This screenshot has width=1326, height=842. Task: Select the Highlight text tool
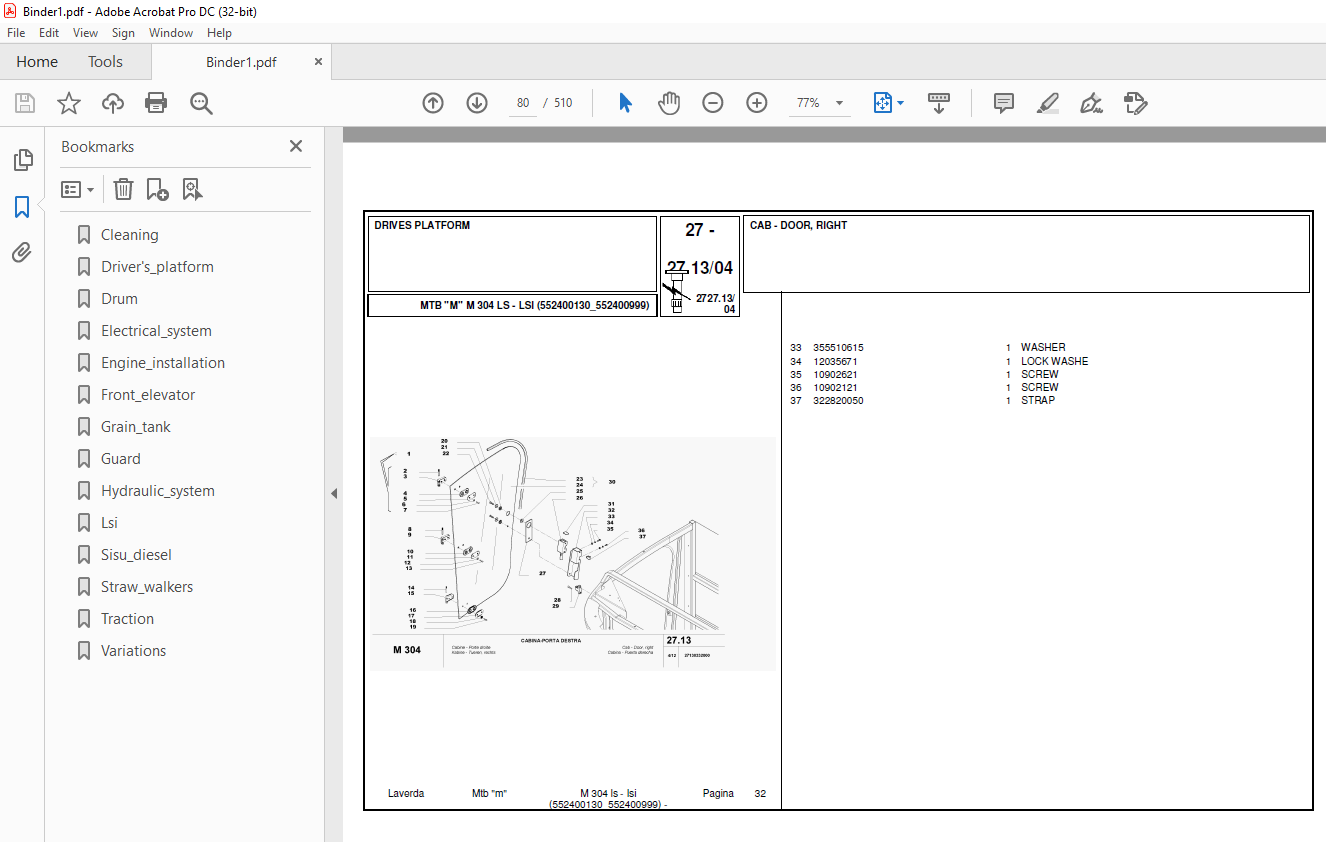pyautogui.click(x=1047, y=103)
